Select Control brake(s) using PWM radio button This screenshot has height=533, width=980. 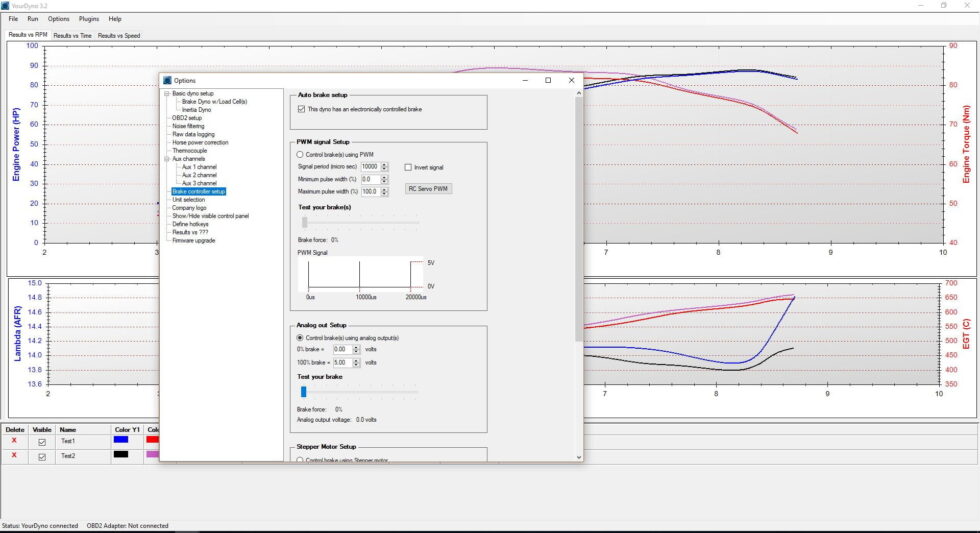(x=301, y=154)
